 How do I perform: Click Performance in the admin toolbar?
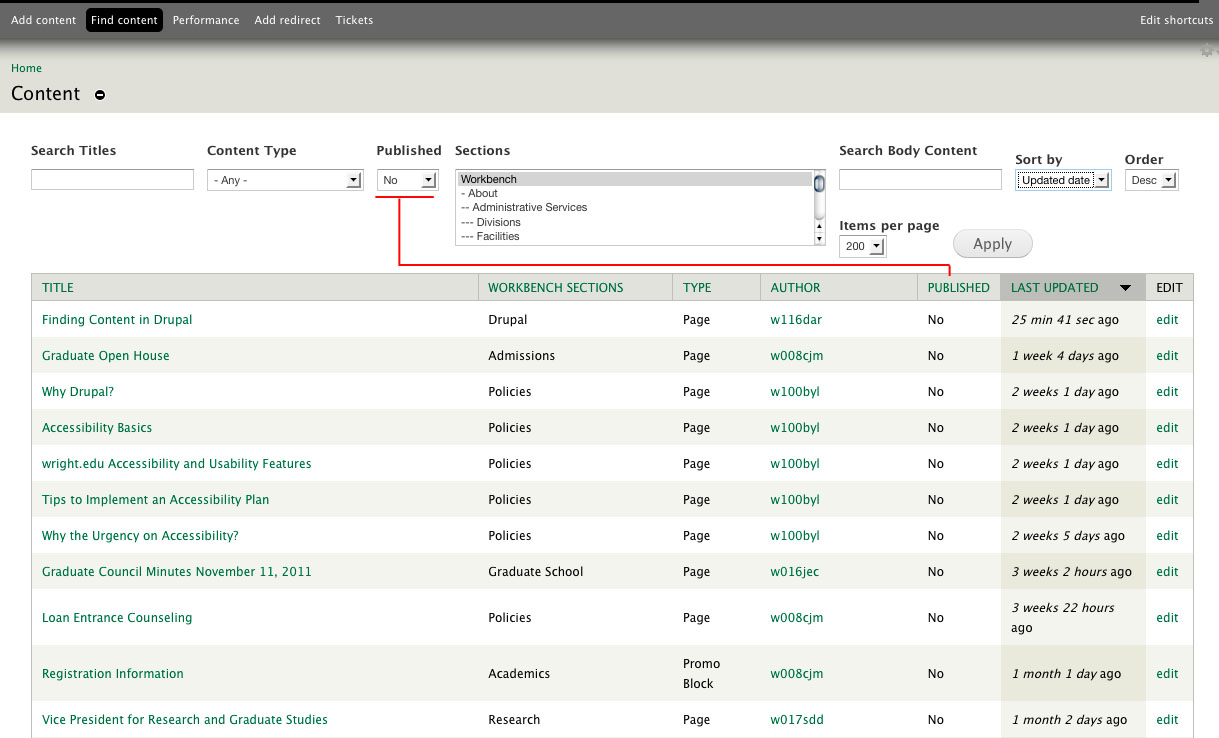[206, 19]
